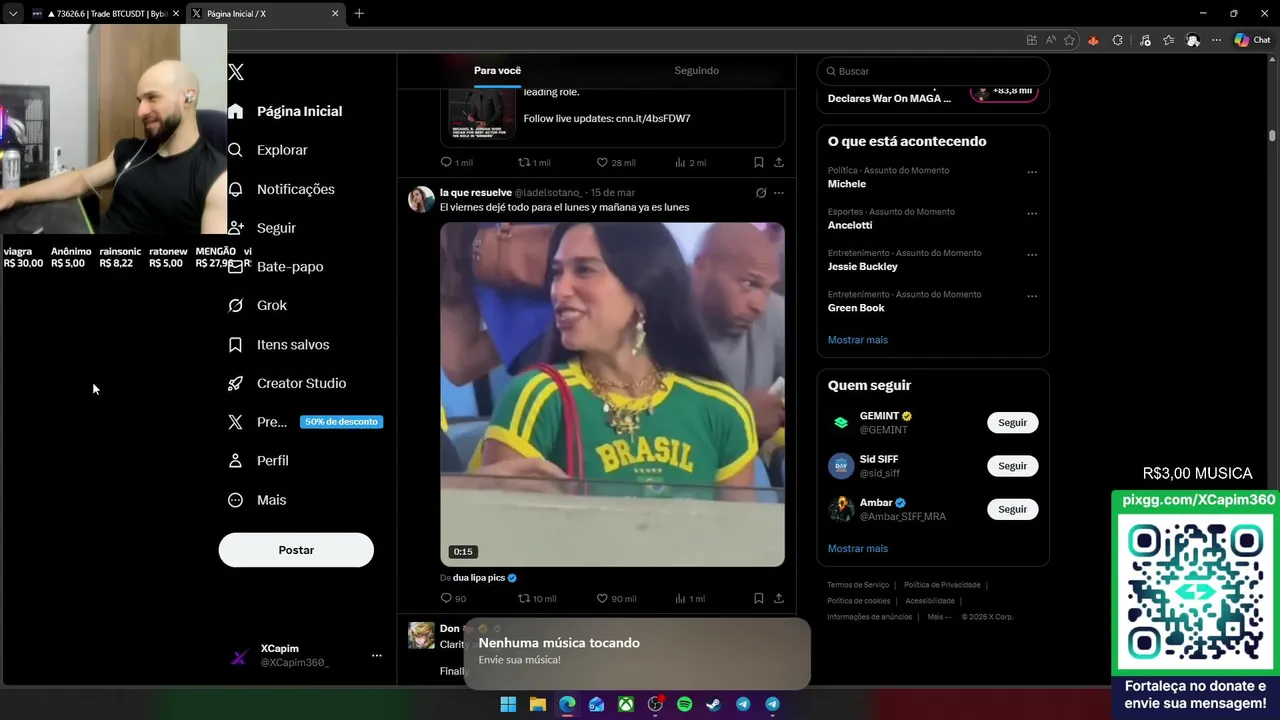Open options for Jessie Buckley trend
Screen dimensions: 1280x720
point(1032,254)
